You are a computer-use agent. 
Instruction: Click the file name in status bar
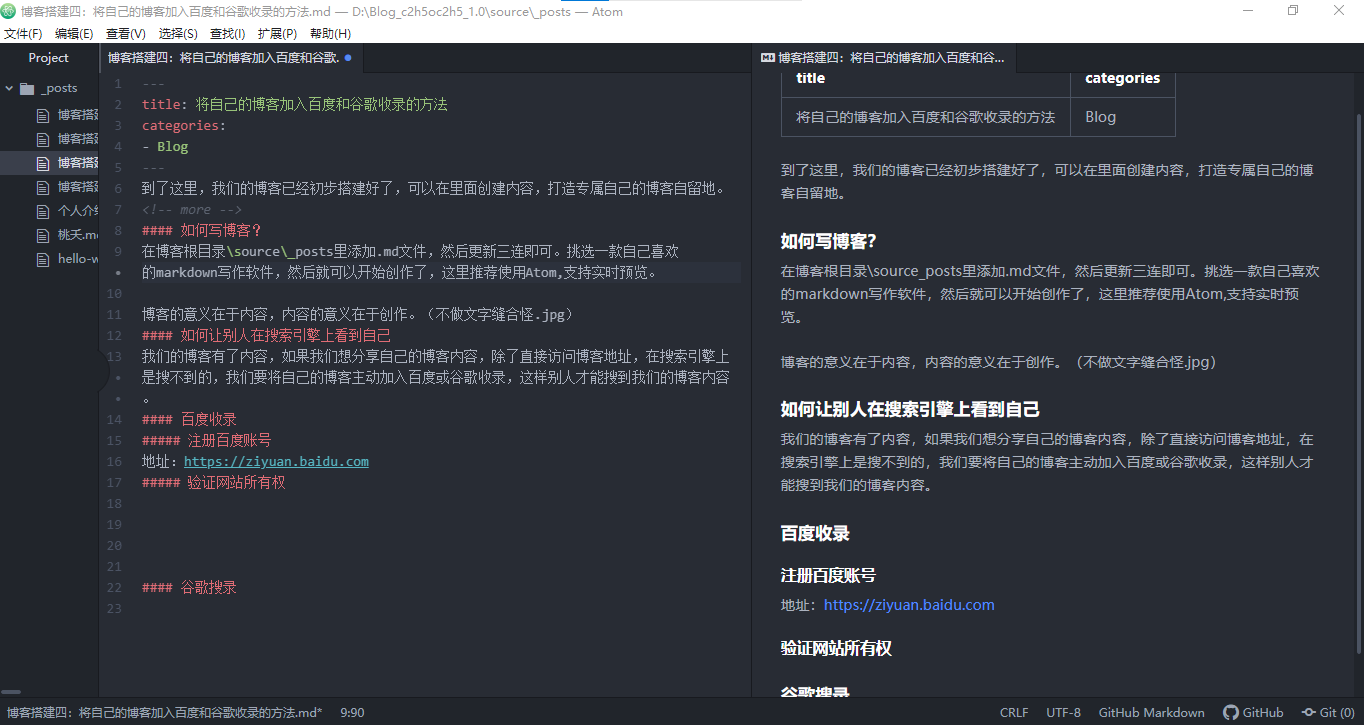coord(164,713)
